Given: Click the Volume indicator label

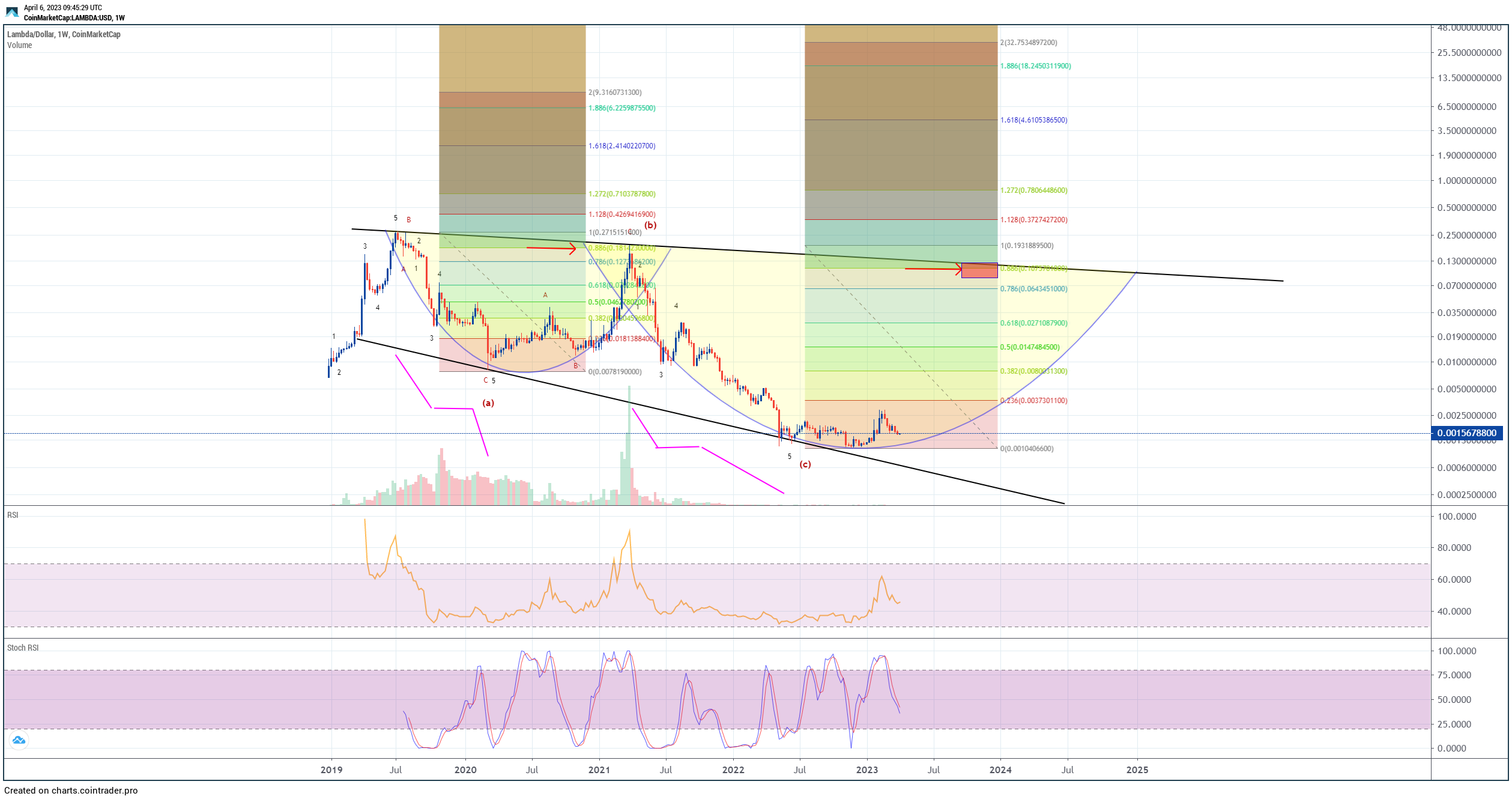Looking at the screenshot, I should click(x=19, y=45).
